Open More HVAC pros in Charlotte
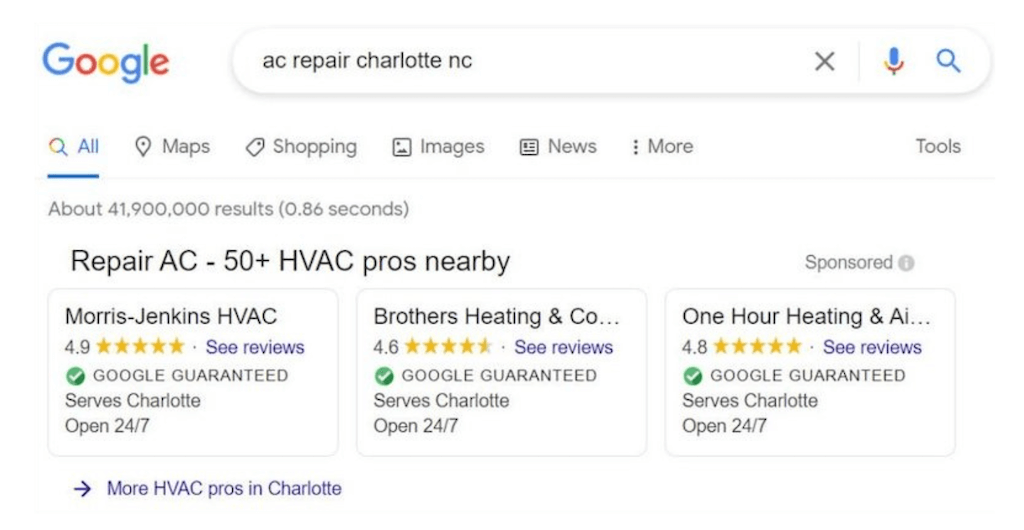The height and width of the screenshot is (530, 1024). click(x=223, y=489)
